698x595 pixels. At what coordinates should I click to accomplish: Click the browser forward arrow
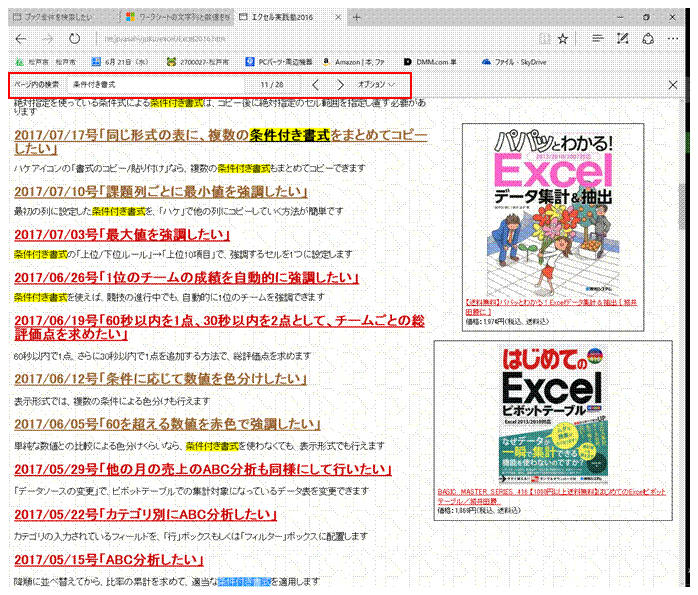click(x=48, y=39)
